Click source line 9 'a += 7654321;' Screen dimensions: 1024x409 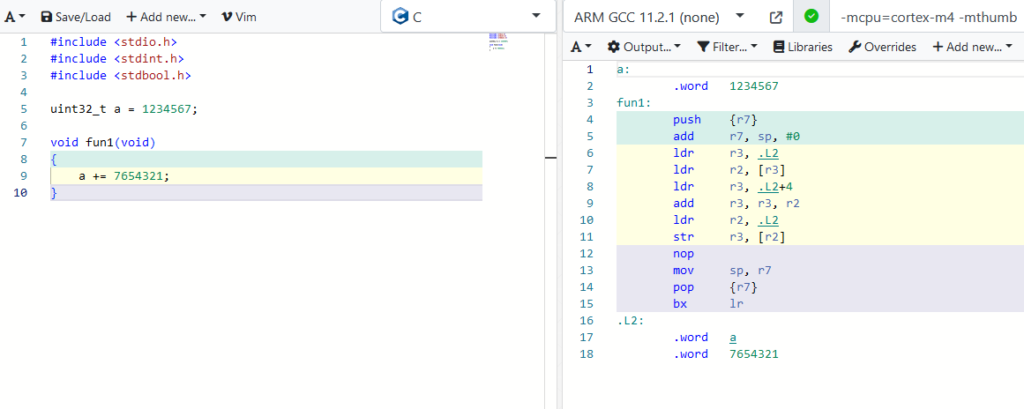[124, 176]
